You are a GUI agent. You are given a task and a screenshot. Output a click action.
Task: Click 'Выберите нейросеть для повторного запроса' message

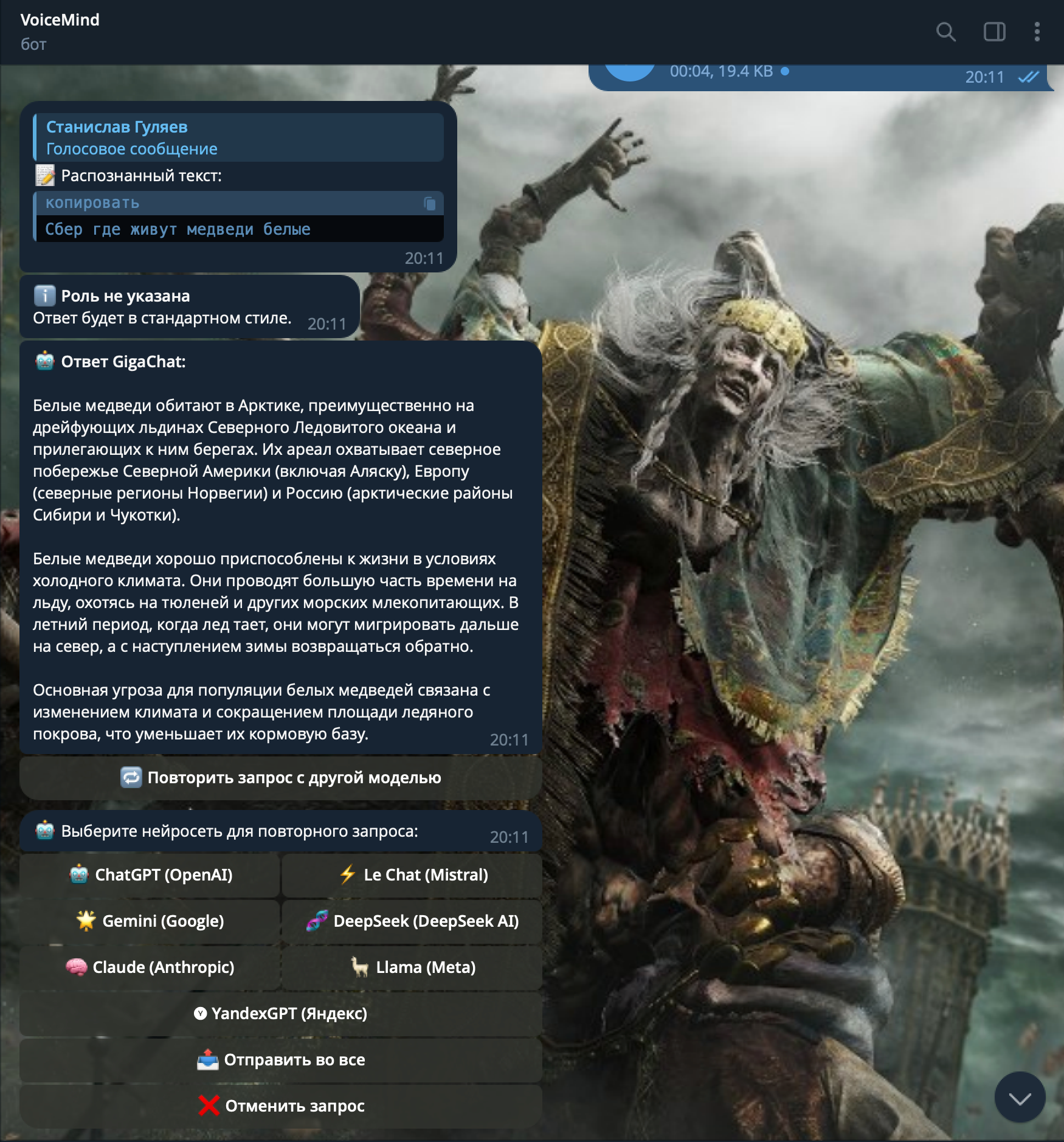click(280, 831)
